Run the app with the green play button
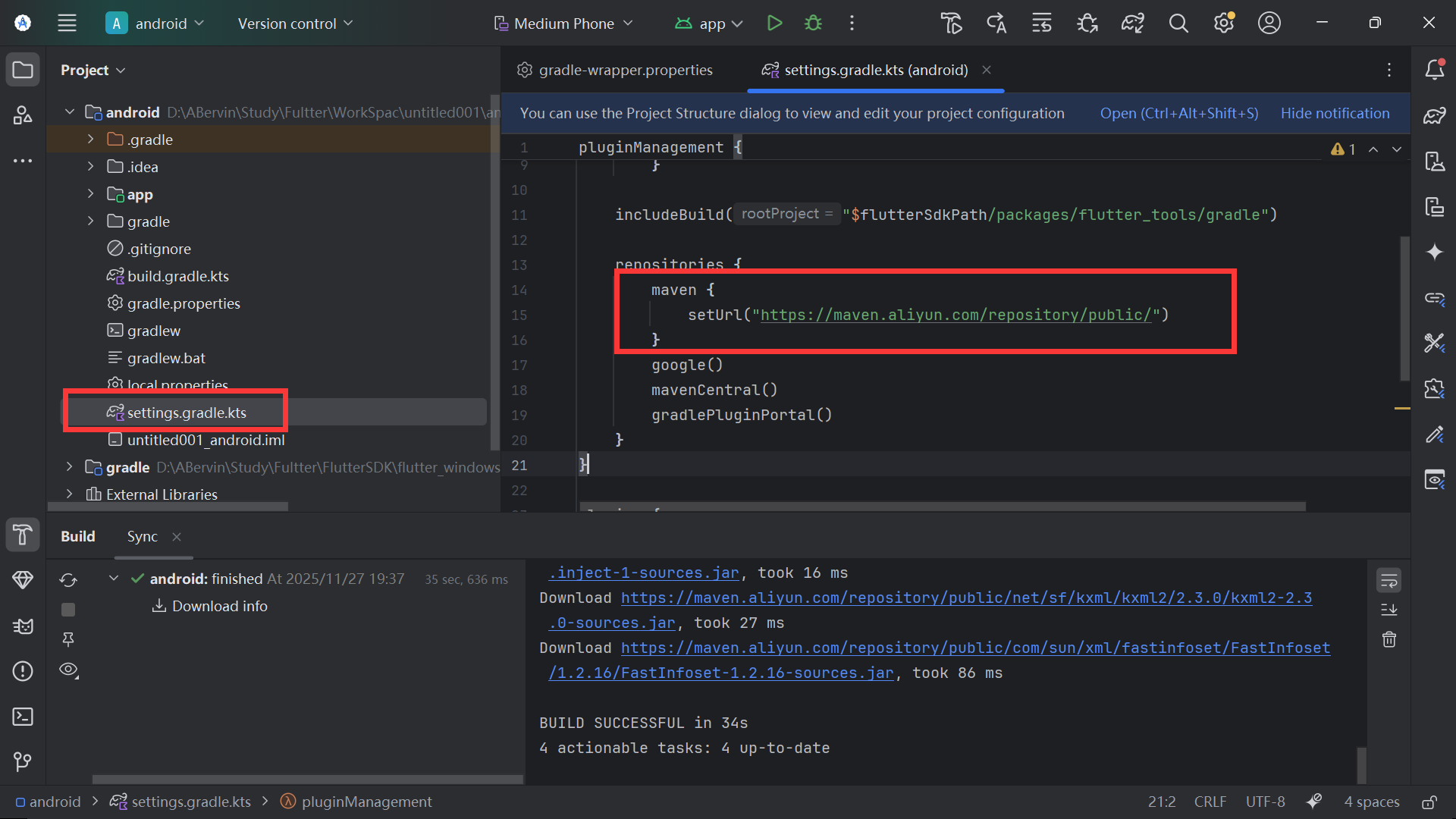1456x819 pixels. [774, 24]
